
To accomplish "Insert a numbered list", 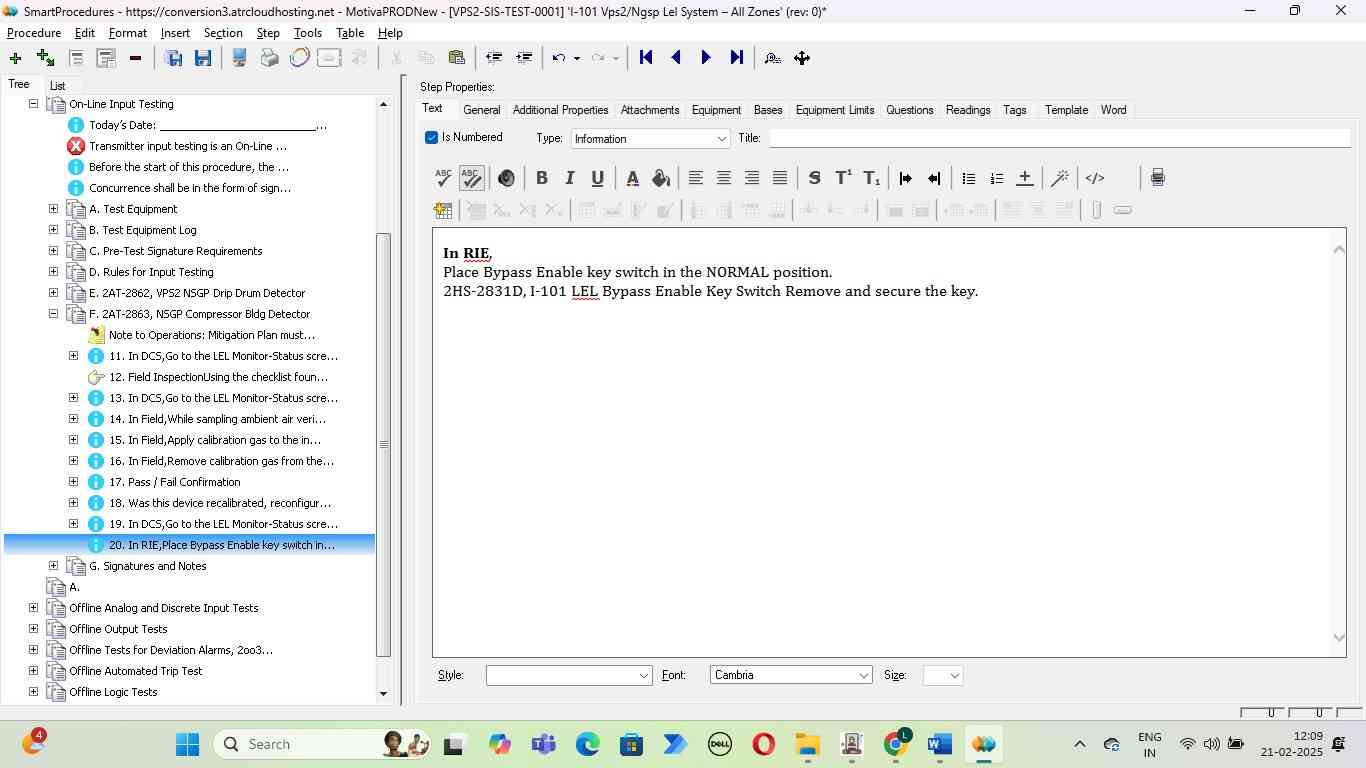I will point(996,178).
